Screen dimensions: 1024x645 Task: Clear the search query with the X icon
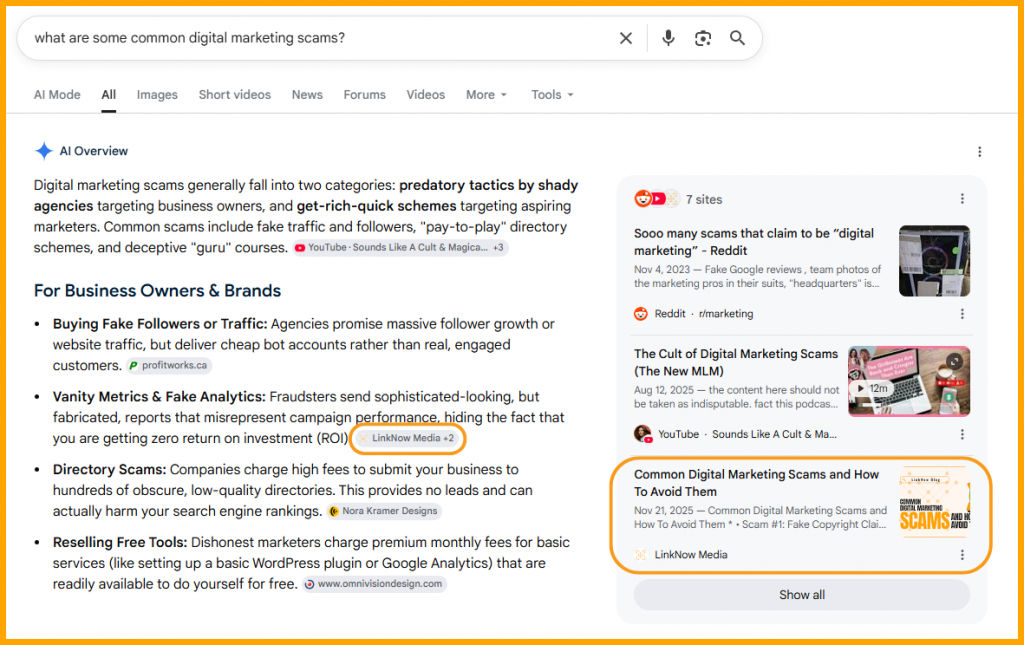click(626, 39)
